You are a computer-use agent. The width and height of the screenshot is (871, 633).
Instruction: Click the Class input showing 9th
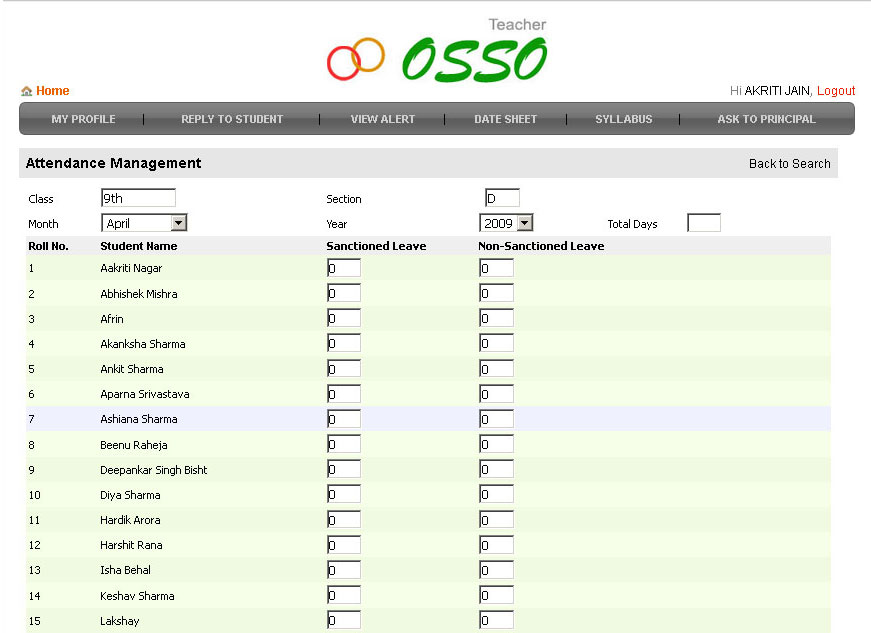[x=137, y=197]
